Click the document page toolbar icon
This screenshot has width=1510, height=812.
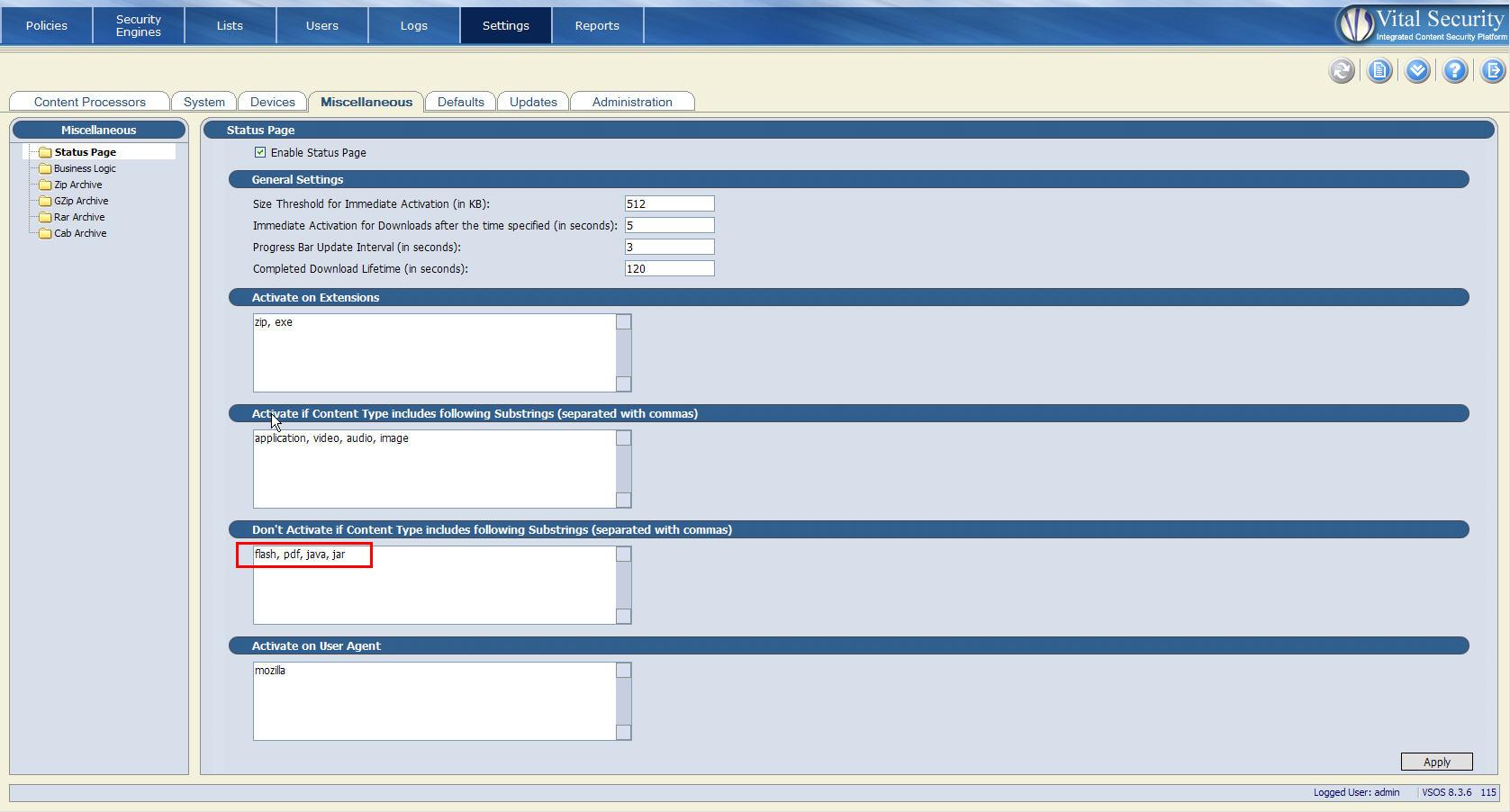click(x=1379, y=71)
